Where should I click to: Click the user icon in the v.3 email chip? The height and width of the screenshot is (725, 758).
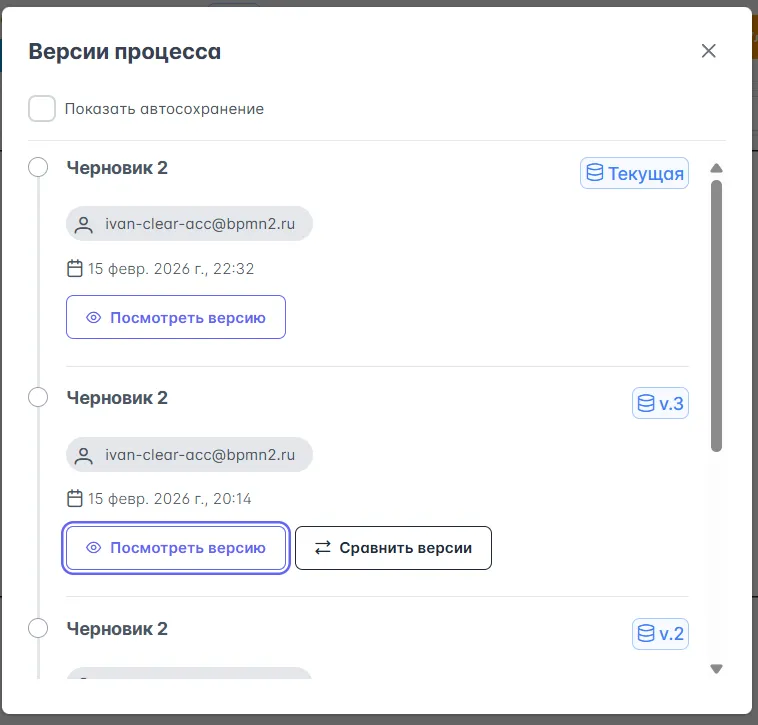[x=86, y=455]
